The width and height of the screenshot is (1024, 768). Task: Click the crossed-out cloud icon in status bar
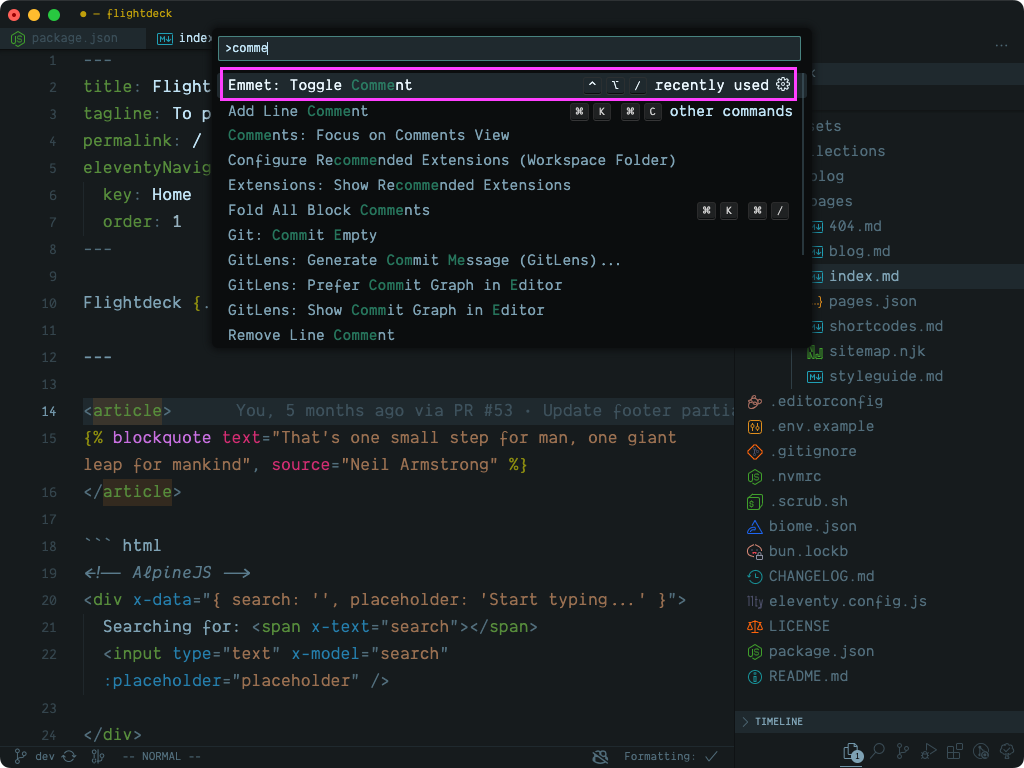pos(600,757)
